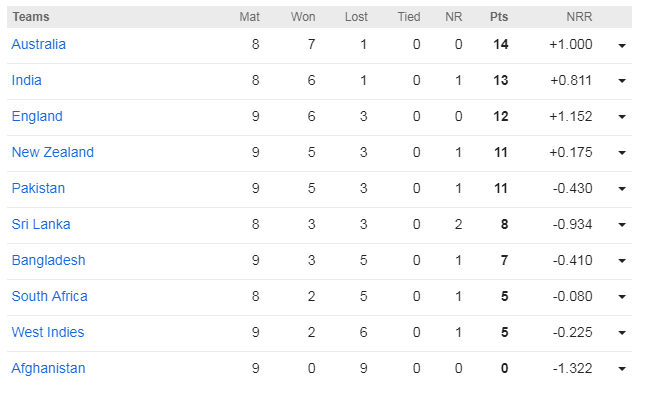Click the Bangladesh team link
This screenshot has height=402, width=647.
pyautogui.click(x=49, y=261)
